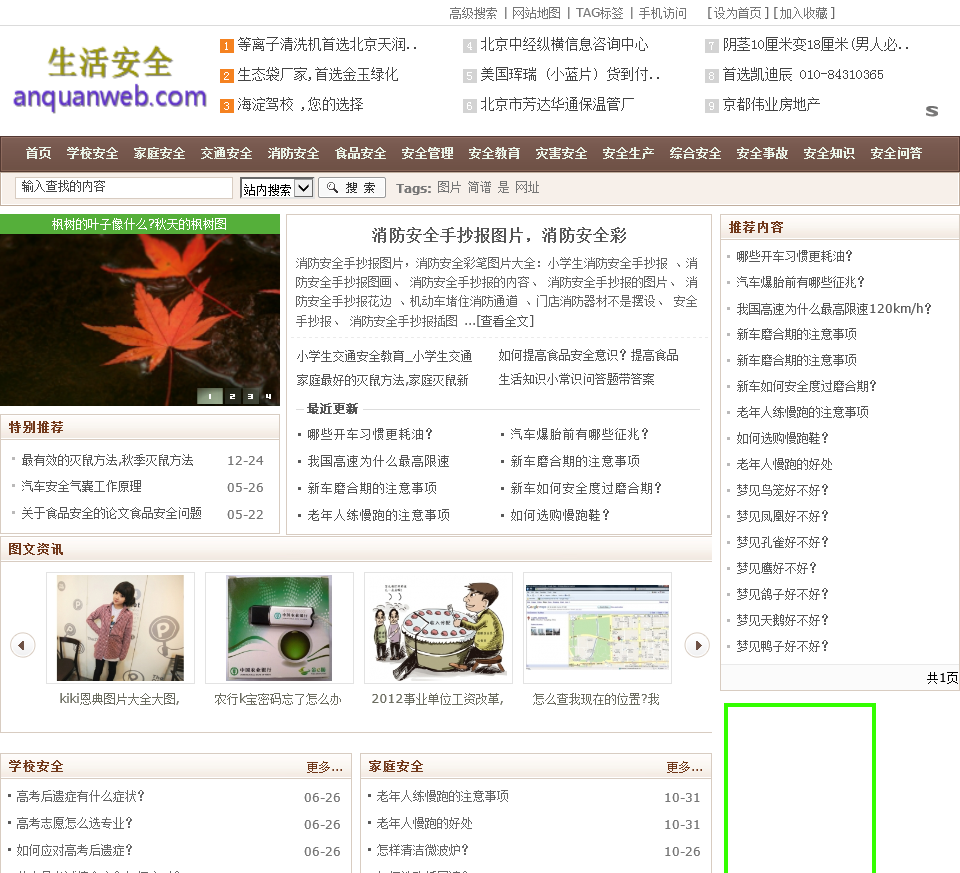
Task: Open the 怎么查我现在的位置 map thumbnail
Action: (598, 628)
